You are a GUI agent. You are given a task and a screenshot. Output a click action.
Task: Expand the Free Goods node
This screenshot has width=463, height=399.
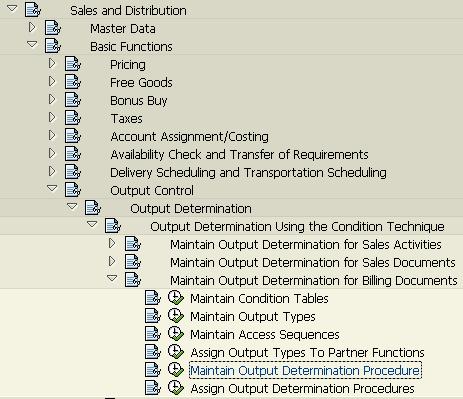(52, 81)
